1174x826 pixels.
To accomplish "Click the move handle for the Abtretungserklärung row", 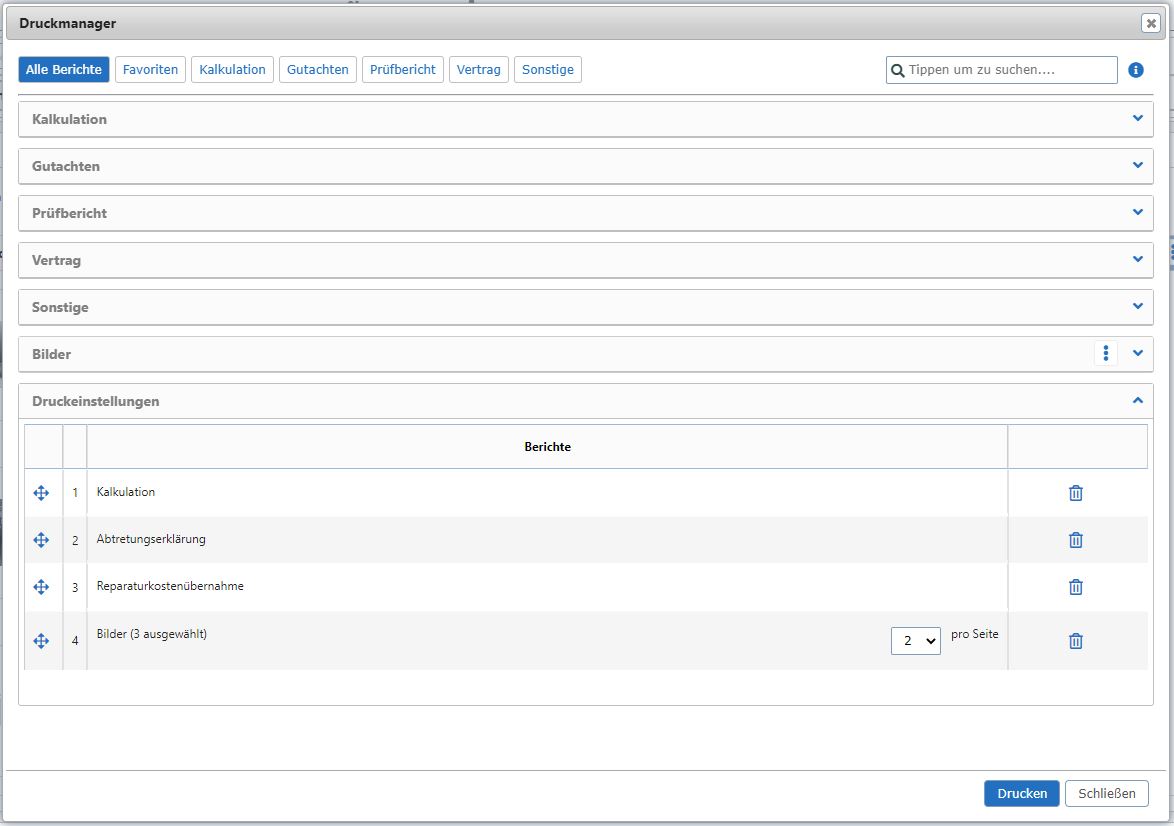I will pyautogui.click(x=41, y=540).
